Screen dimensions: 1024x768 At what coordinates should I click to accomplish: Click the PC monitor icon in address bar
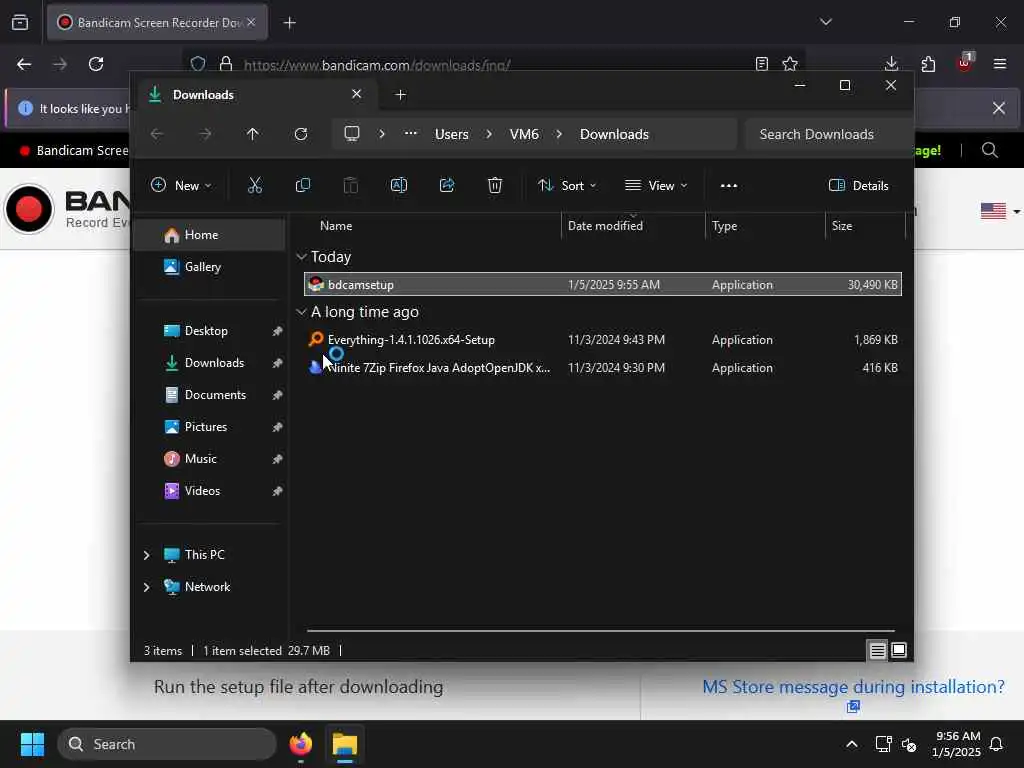point(352,134)
